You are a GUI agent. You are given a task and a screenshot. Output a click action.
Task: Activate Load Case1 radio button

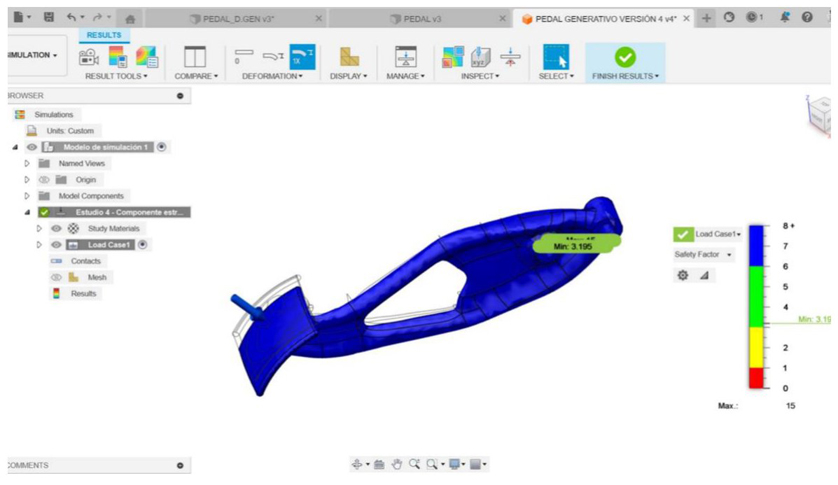pos(143,245)
